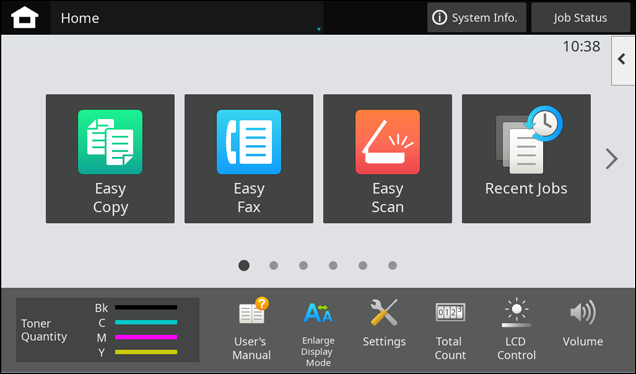Check the Toner Quantity panel
Image resolution: width=636 pixels, height=374 pixels.
(107, 330)
